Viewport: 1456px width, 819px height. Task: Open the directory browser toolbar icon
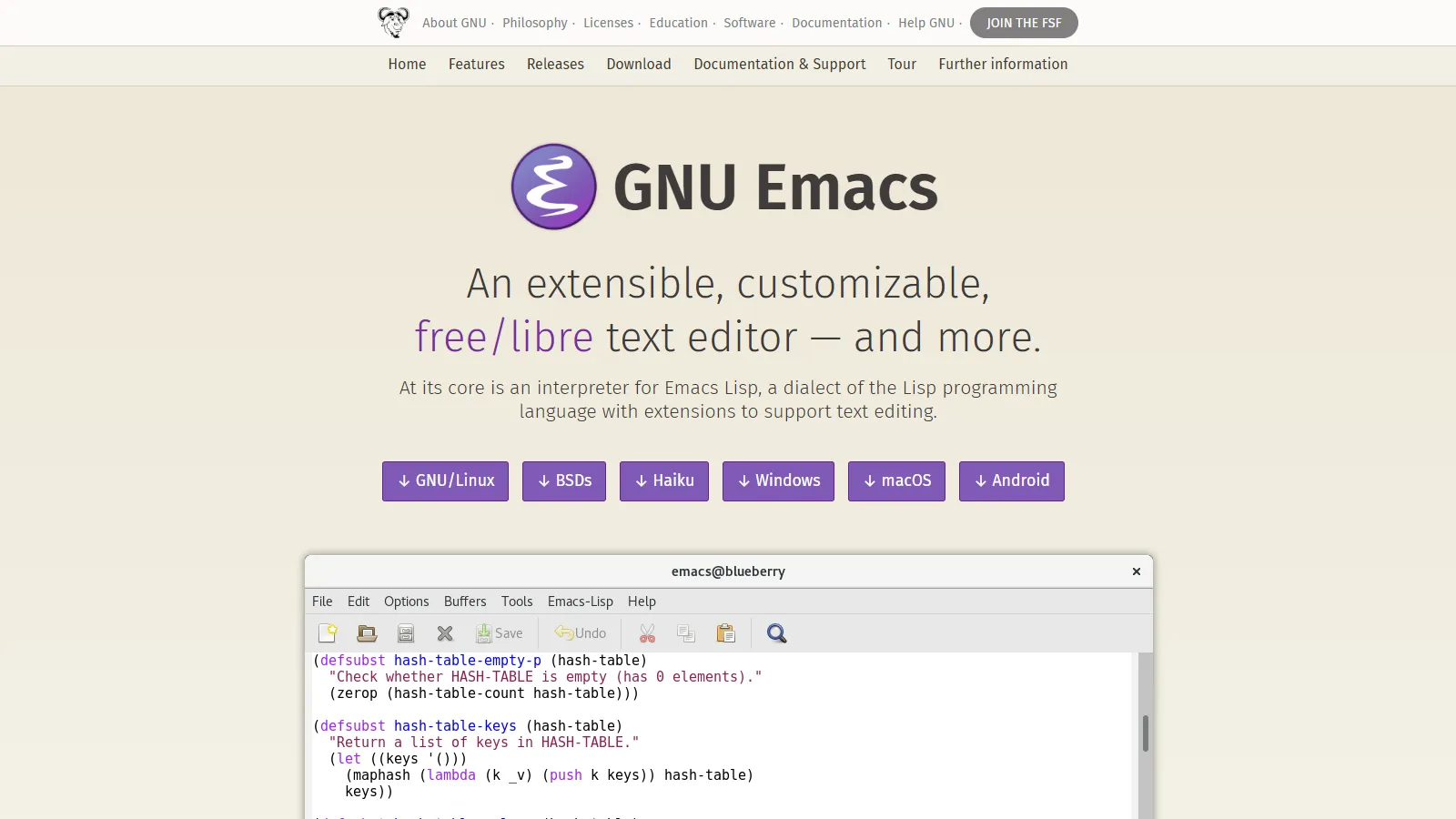pos(405,632)
